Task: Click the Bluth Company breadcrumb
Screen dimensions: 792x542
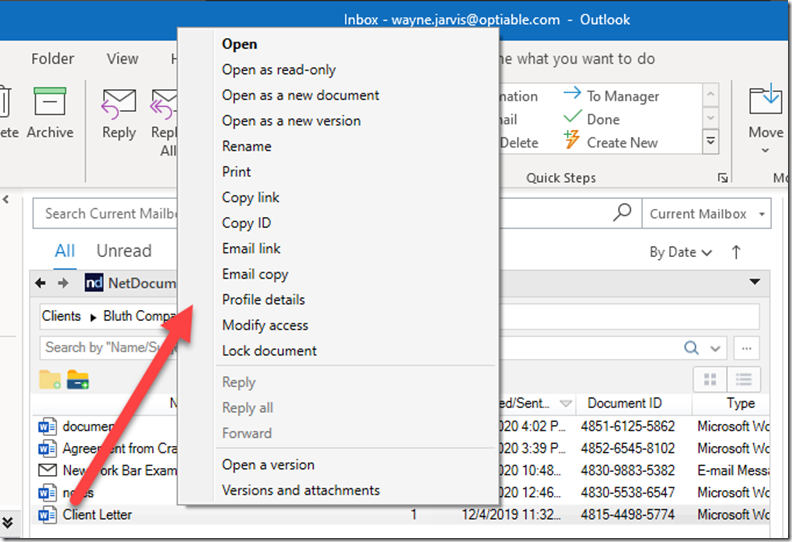Action: point(140,316)
